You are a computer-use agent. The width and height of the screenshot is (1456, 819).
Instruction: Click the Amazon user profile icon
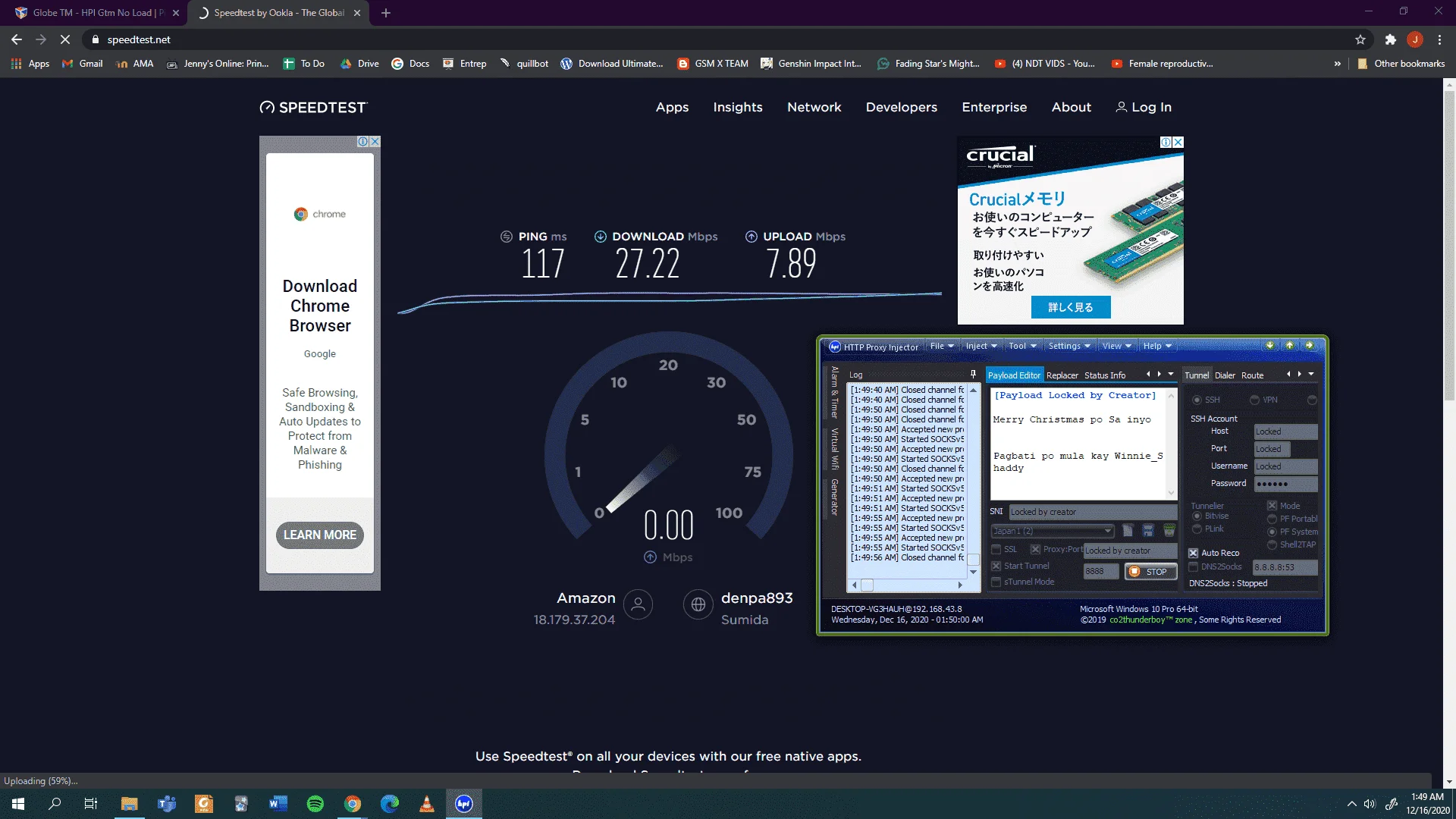(638, 604)
